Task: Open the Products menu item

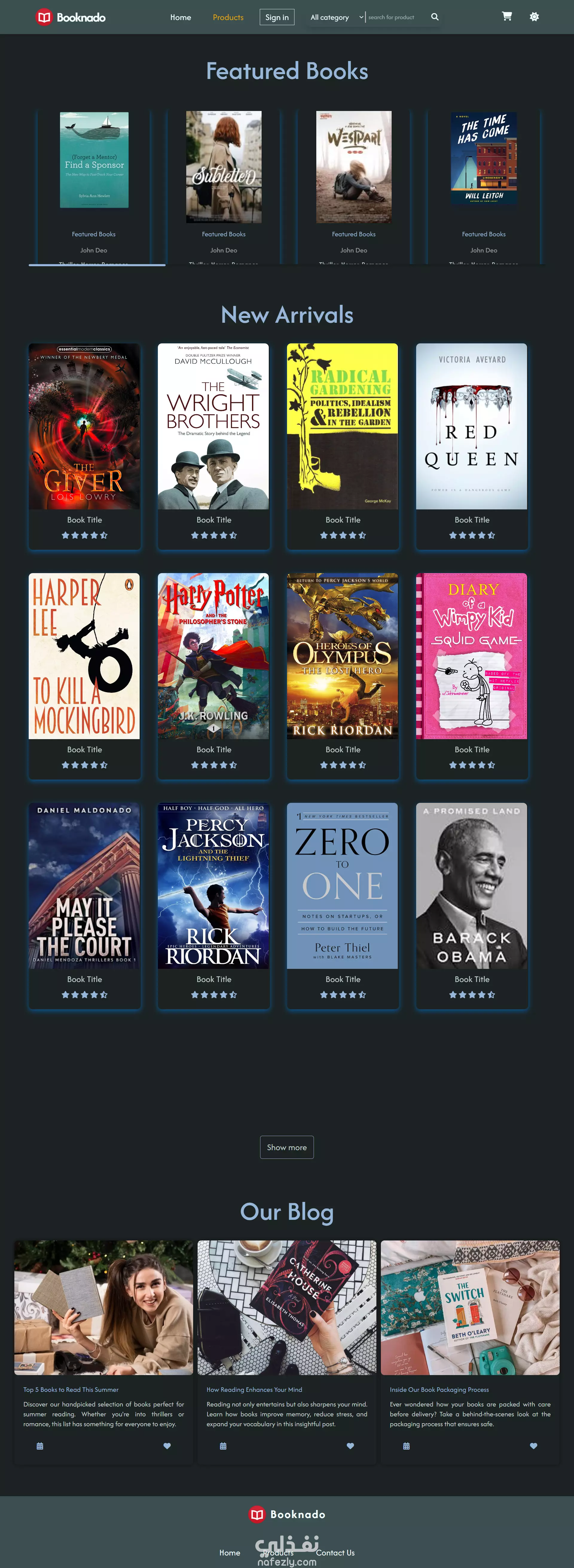Action: tap(228, 17)
